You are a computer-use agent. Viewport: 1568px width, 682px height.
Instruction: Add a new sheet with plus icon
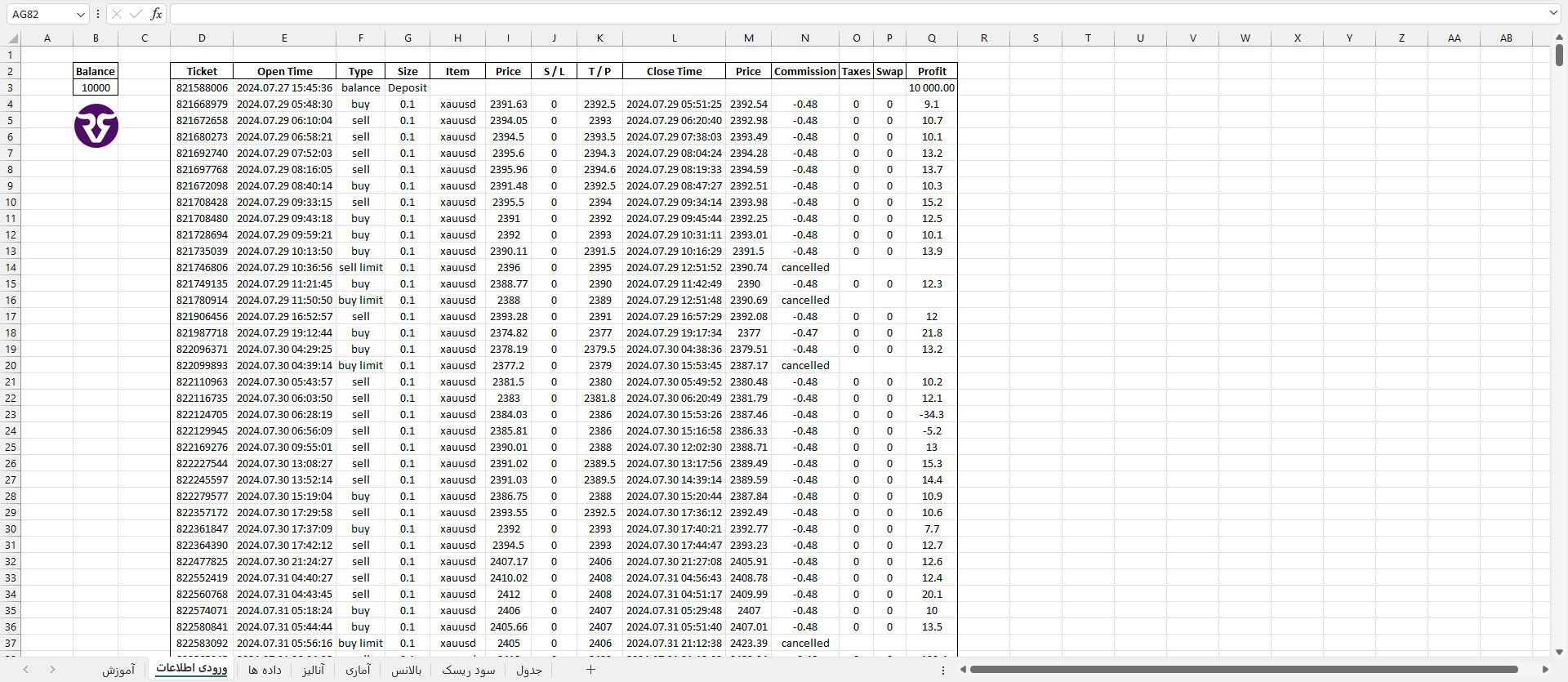click(x=590, y=670)
